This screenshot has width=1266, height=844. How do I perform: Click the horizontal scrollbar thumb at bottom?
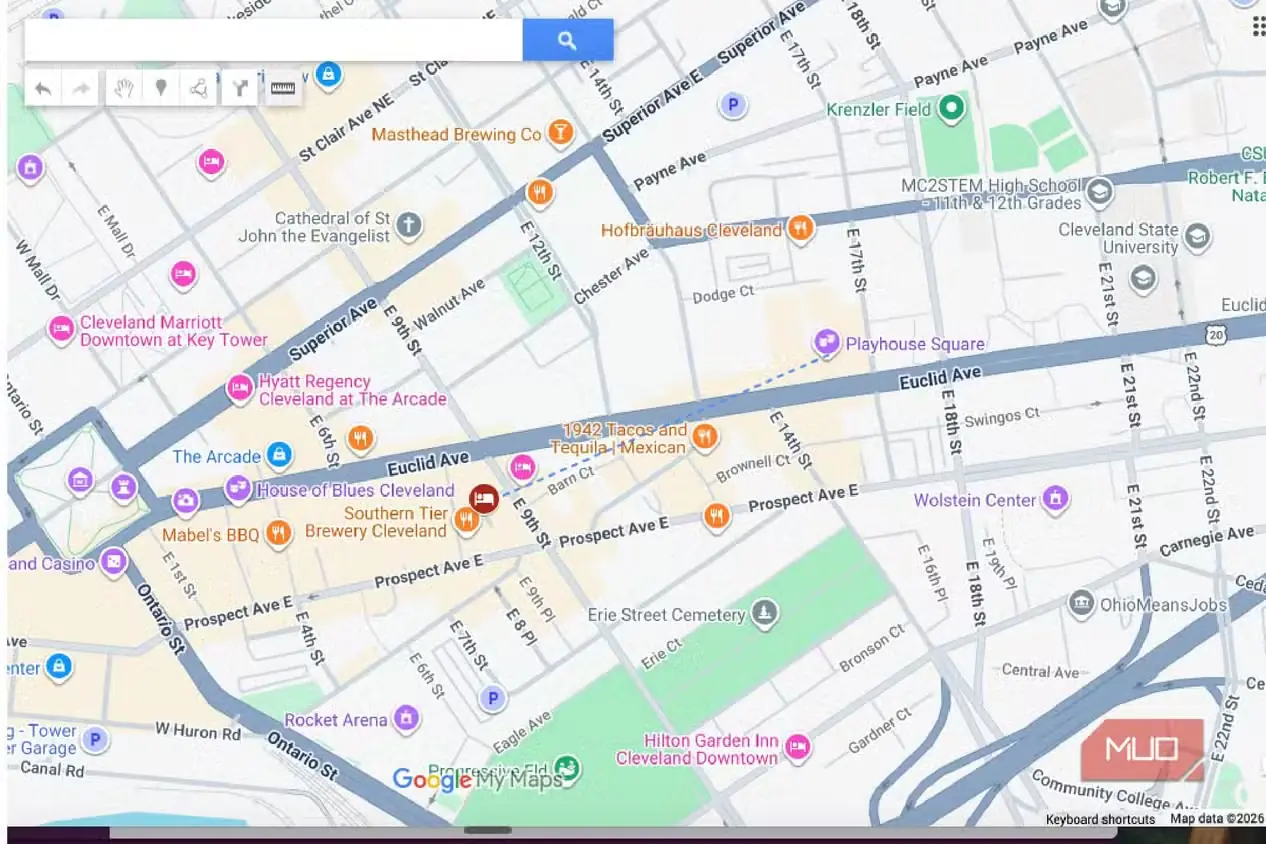coord(488,830)
